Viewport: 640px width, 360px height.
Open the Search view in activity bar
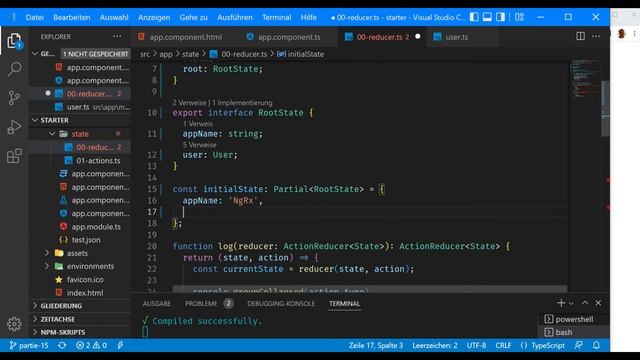click(14, 69)
